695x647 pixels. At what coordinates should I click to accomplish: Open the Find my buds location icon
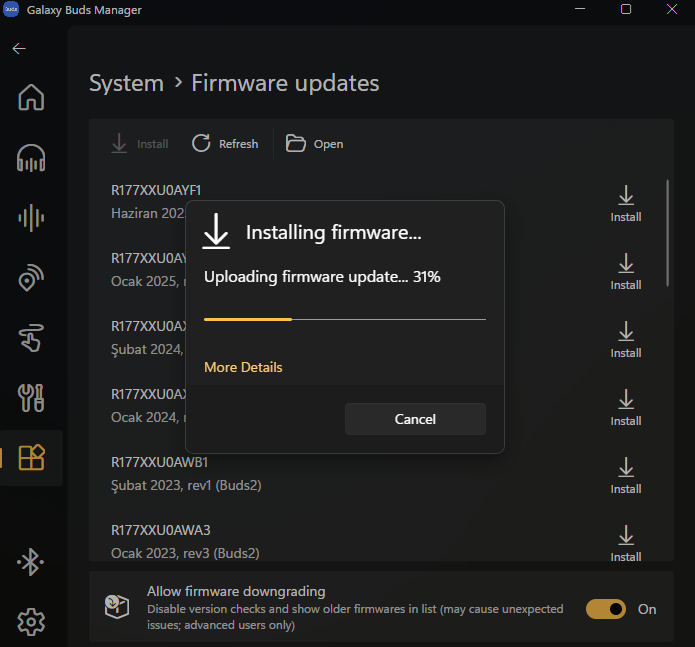pyautogui.click(x=31, y=278)
